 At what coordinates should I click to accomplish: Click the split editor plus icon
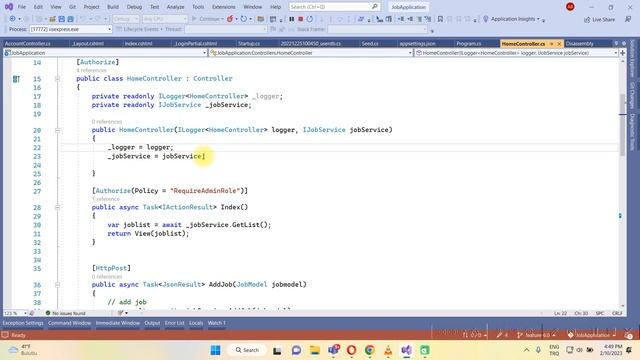click(x=622, y=53)
